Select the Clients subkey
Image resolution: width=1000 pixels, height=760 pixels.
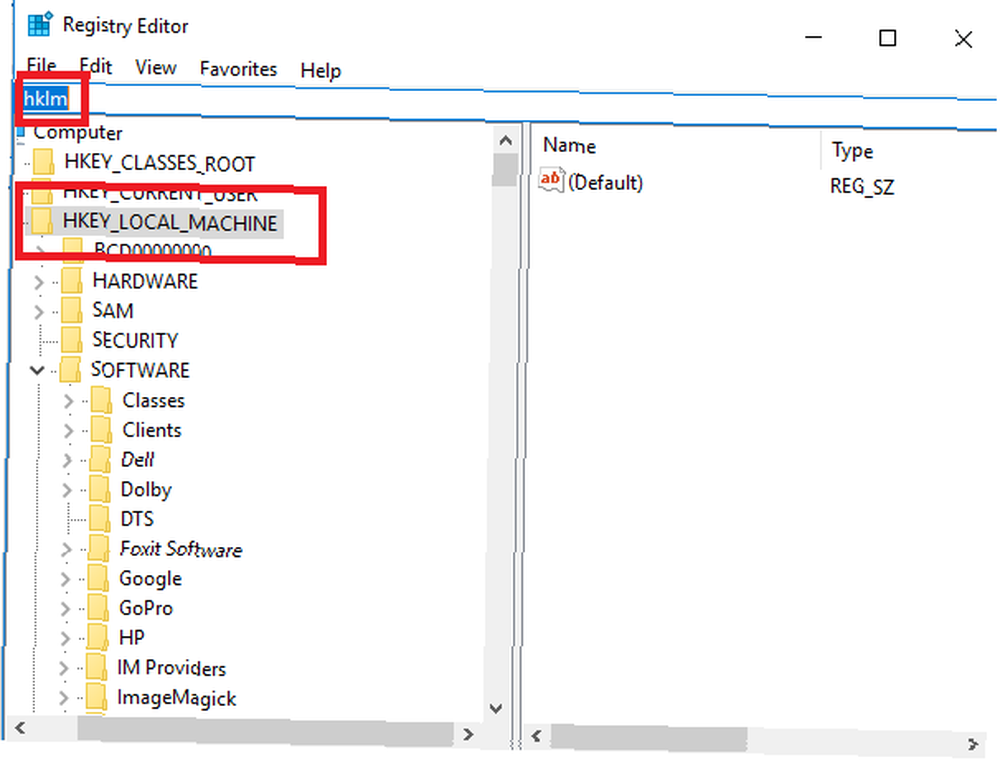point(152,430)
